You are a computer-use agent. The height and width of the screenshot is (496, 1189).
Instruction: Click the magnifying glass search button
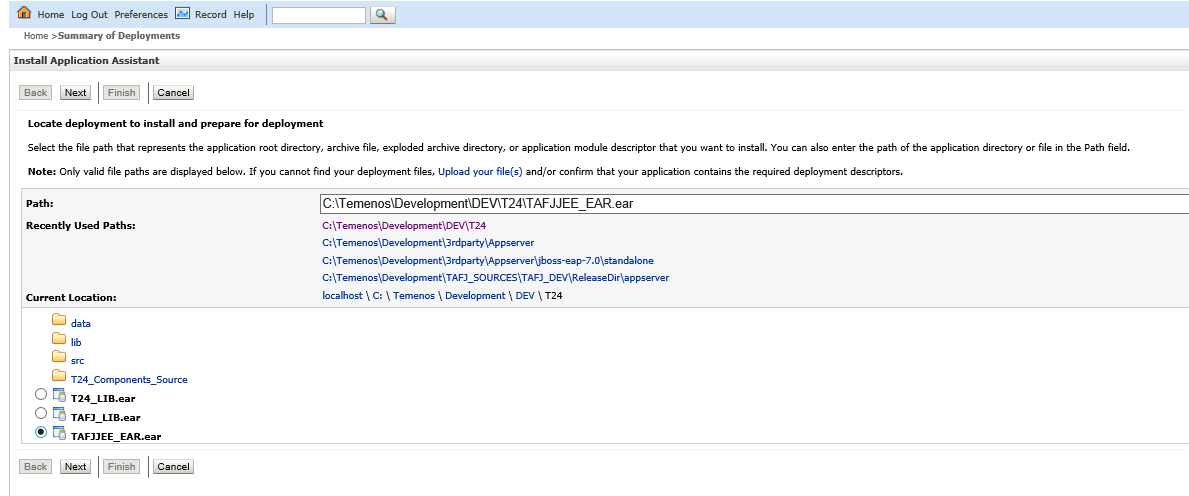(383, 15)
